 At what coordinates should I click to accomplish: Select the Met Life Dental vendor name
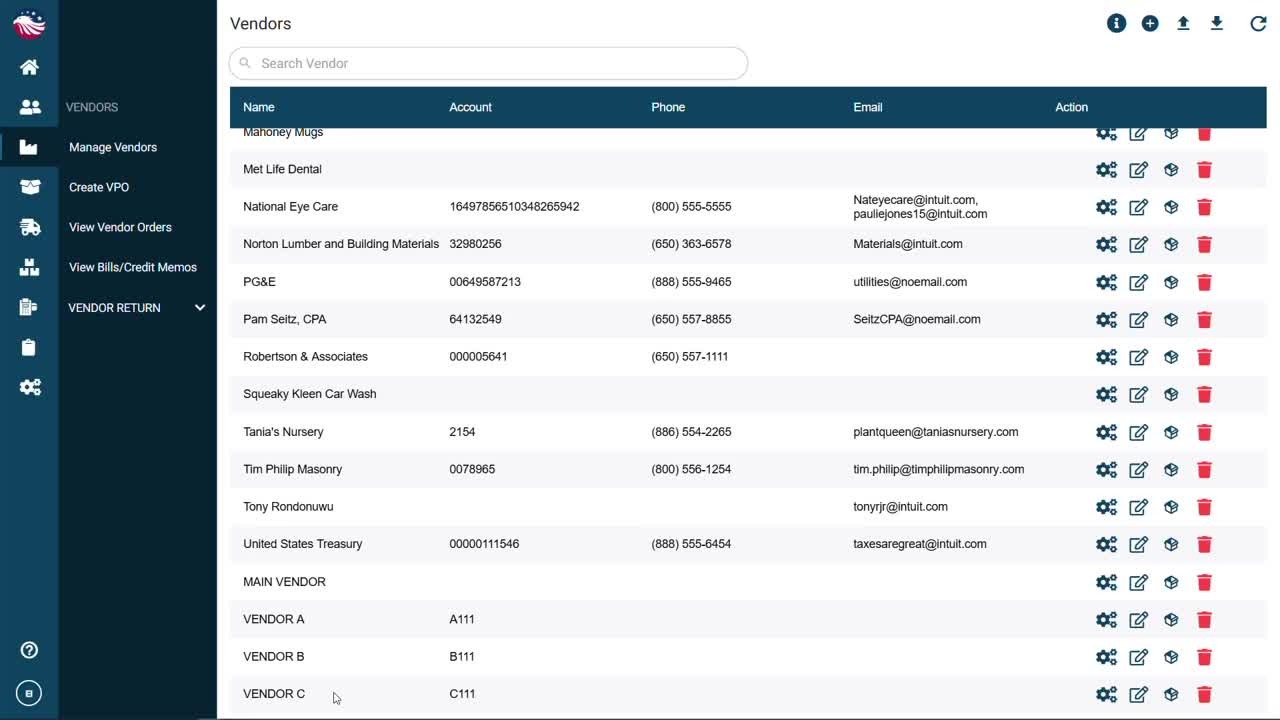click(282, 169)
